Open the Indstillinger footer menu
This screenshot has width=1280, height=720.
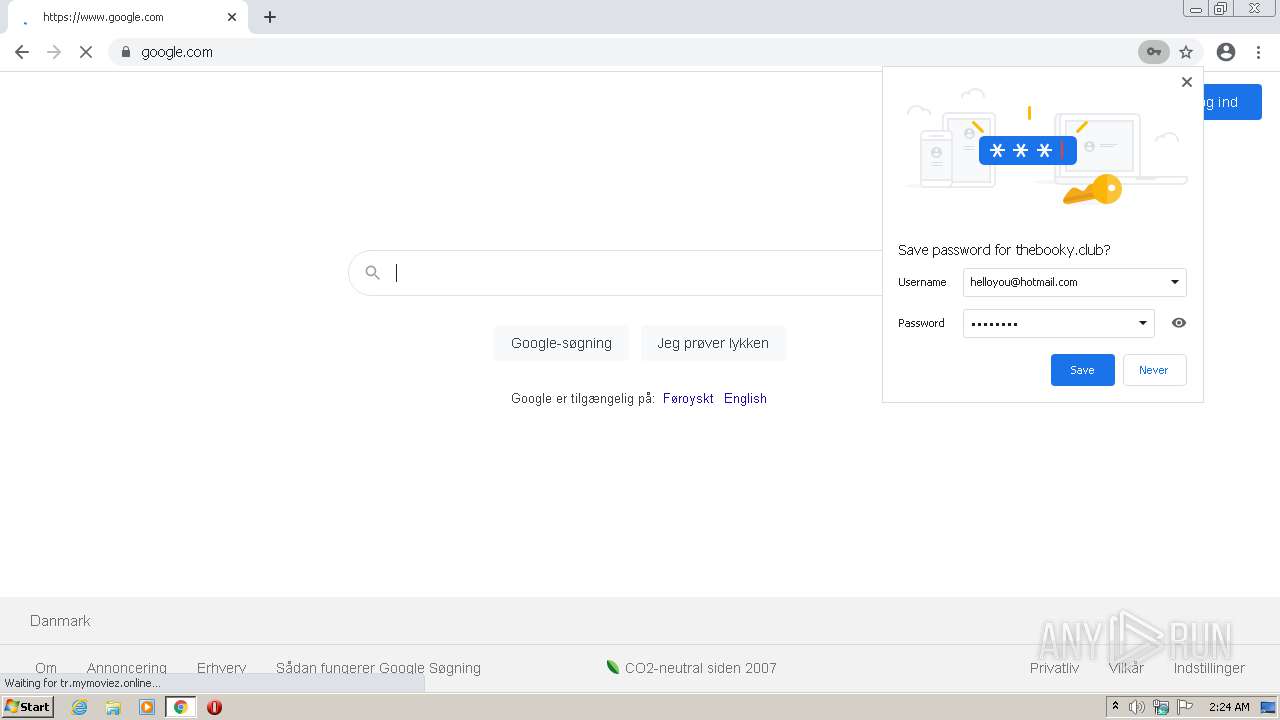[x=1209, y=668]
